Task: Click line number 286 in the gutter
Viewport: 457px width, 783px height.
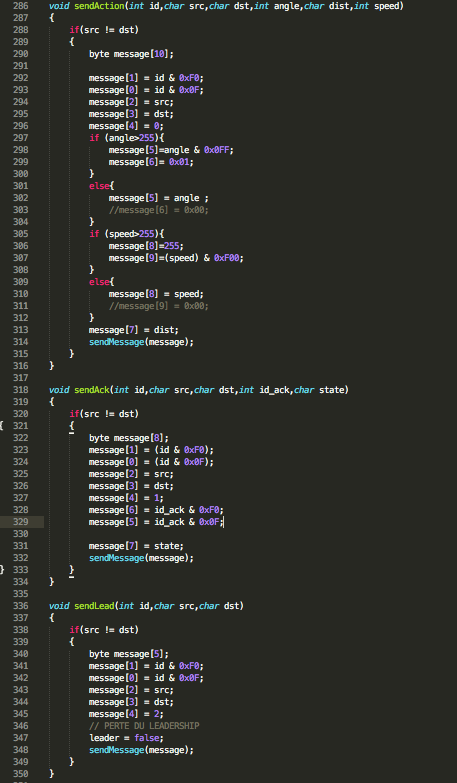Action: pos(21,6)
